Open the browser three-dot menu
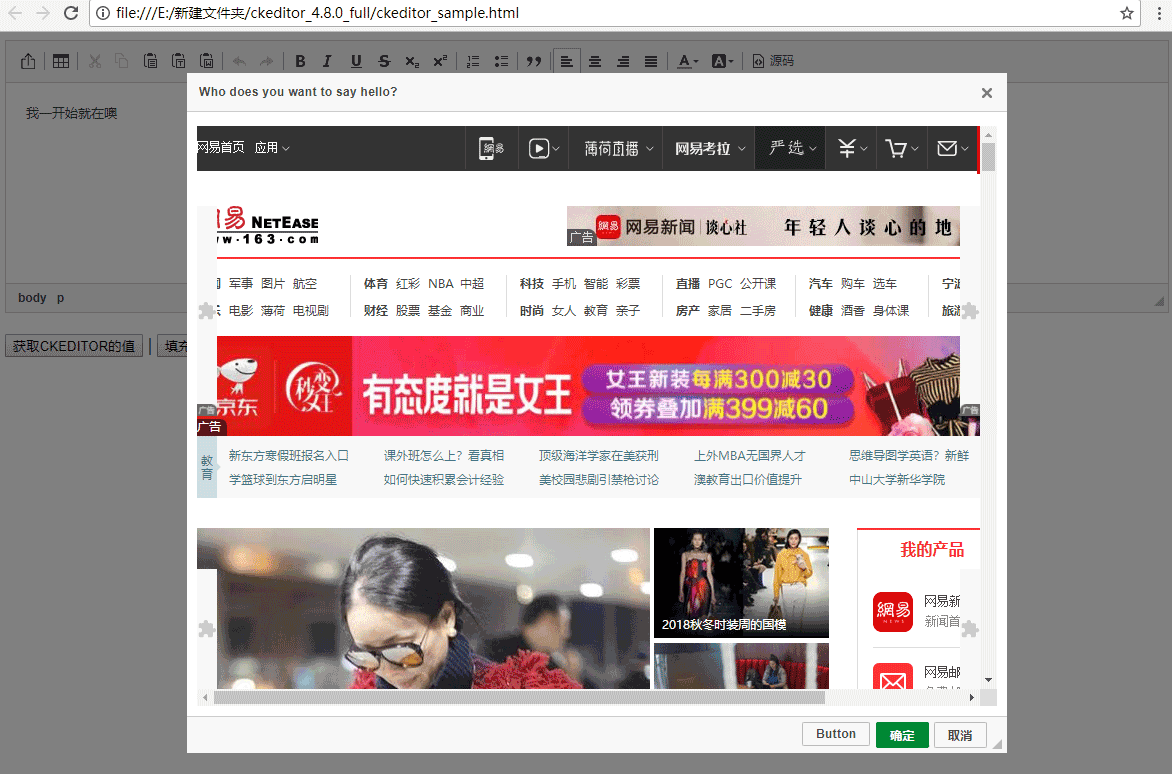 click(1159, 13)
